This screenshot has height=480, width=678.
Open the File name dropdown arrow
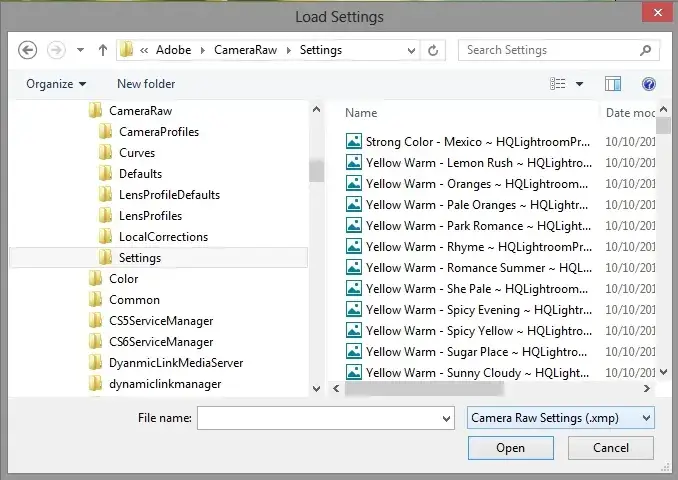point(446,417)
